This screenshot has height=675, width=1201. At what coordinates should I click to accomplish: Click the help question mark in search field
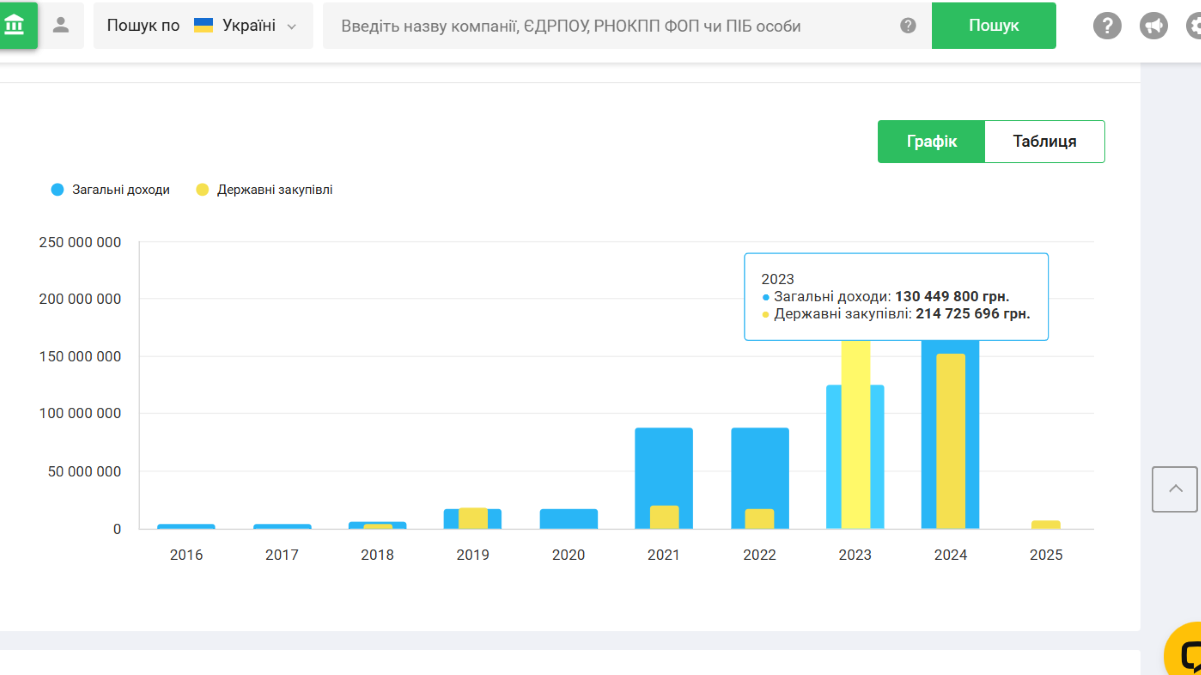[x=907, y=26]
